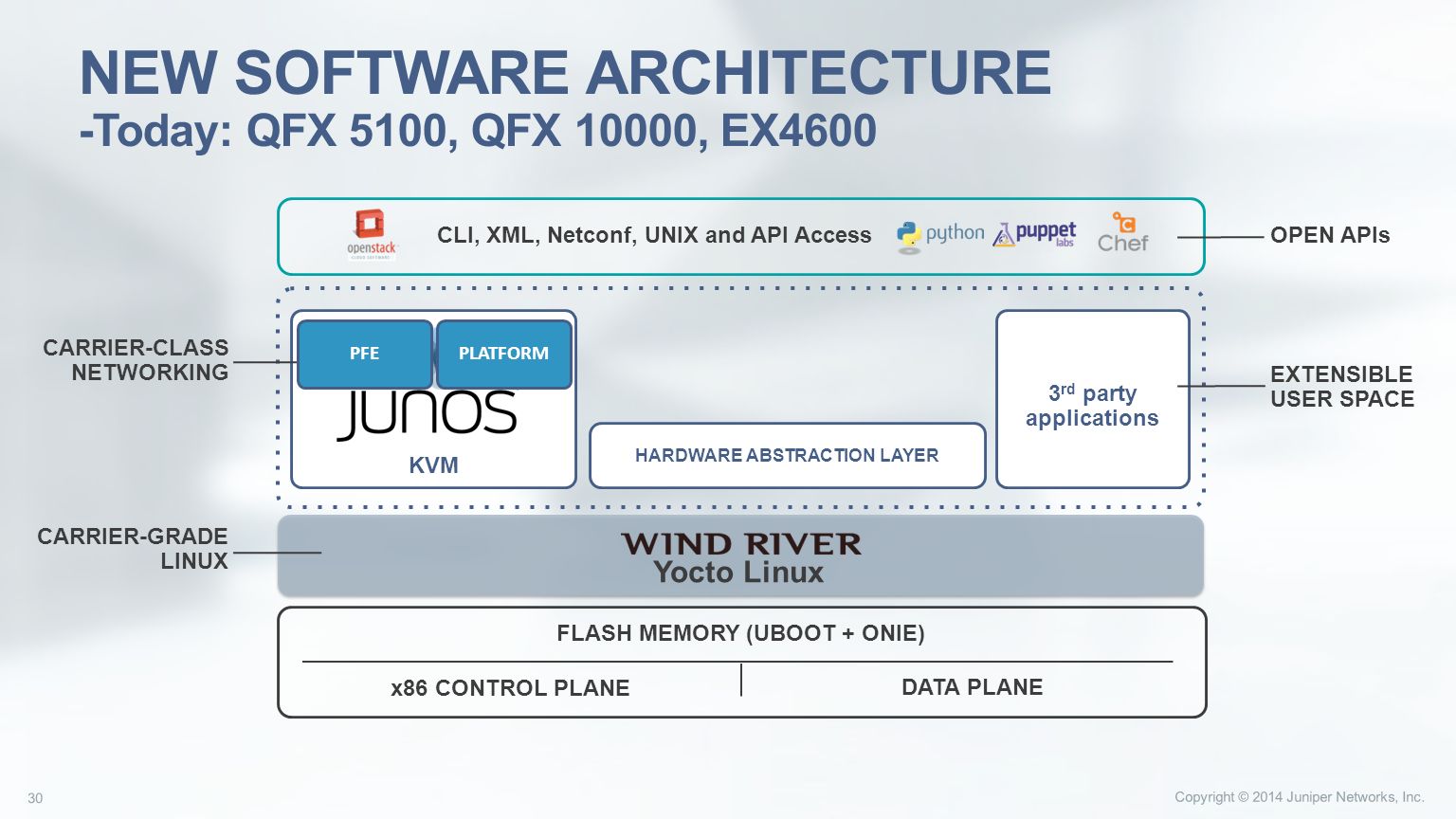Click the 3rd party applications box
The width and height of the screenshot is (1456, 819).
point(1092,399)
